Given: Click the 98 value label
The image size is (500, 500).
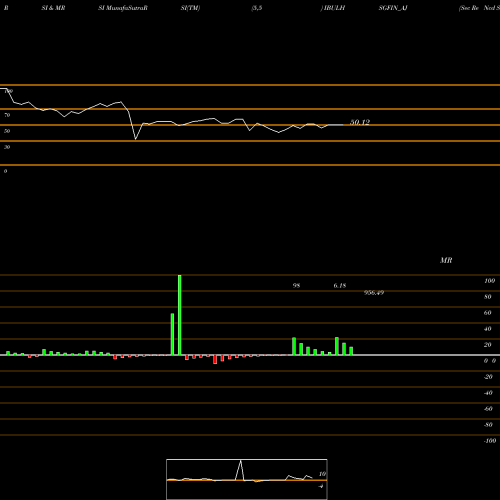Looking at the screenshot, I should coord(296,285).
